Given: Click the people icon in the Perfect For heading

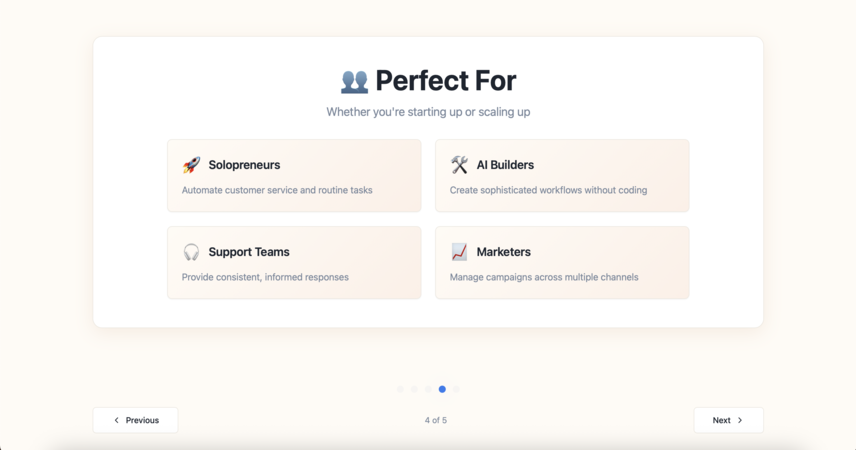Looking at the screenshot, I should click(354, 82).
